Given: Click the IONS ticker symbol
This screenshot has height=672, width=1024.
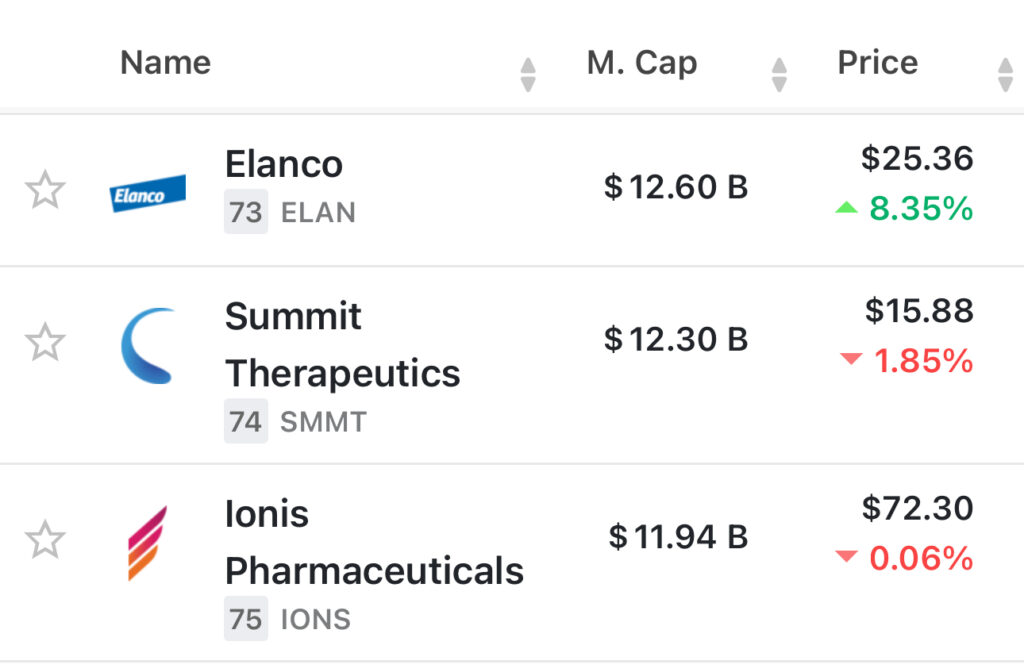Looking at the screenshot, I should coord(316,620).
